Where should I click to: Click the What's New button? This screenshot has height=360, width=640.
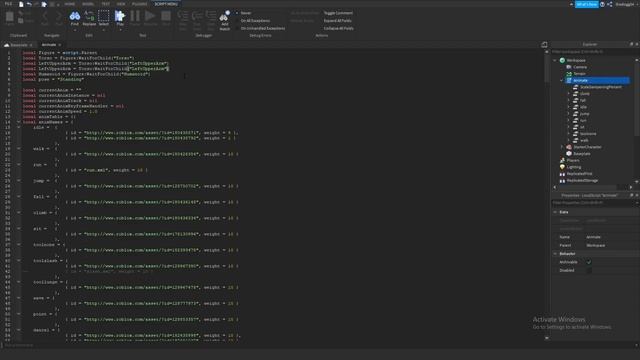587,4
